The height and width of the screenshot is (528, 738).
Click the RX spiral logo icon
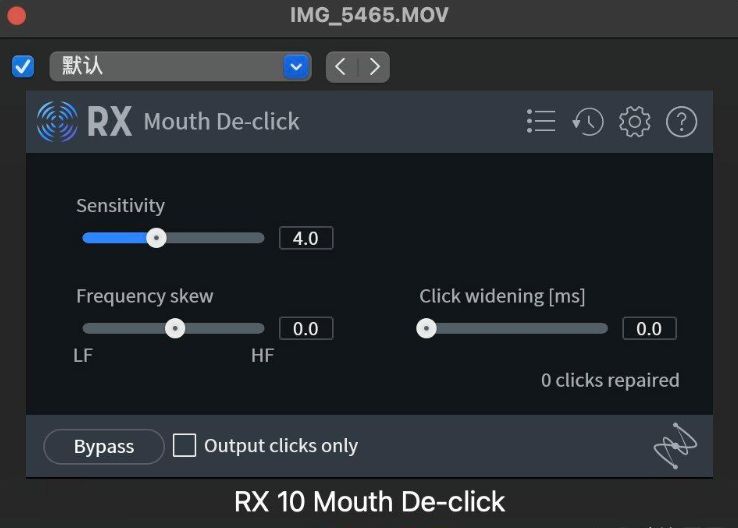tap(57, 122)
